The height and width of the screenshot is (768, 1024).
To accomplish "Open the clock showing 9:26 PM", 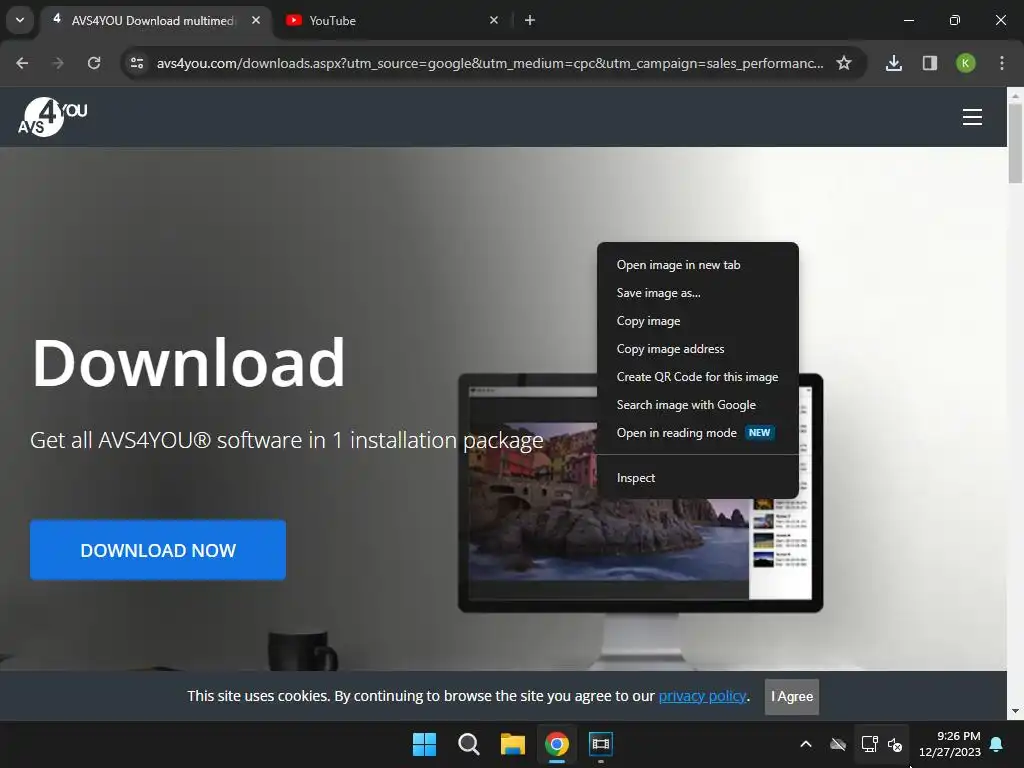I will [x=950, y=744].
